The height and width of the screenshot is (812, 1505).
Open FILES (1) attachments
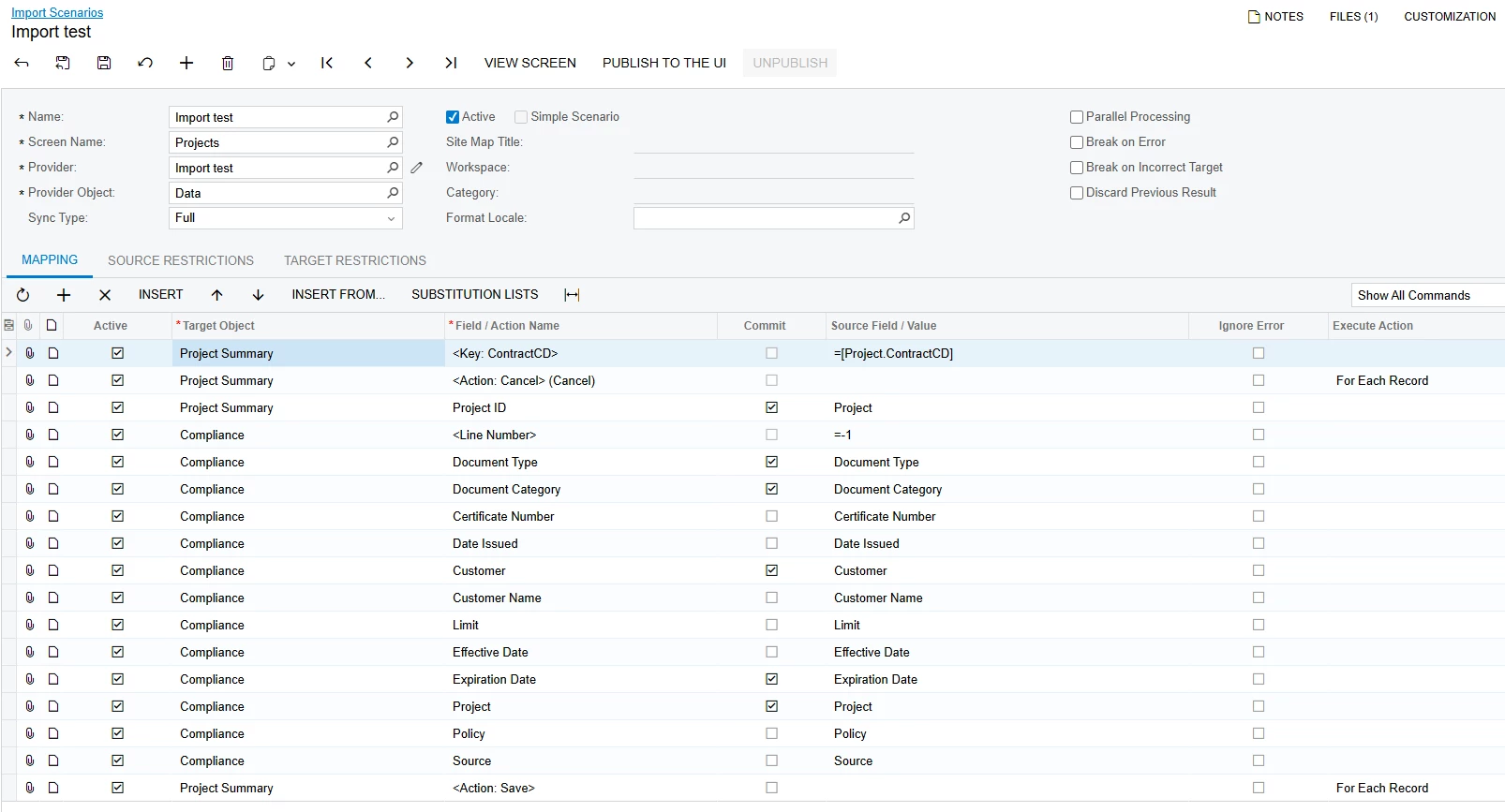[1353, 17]
